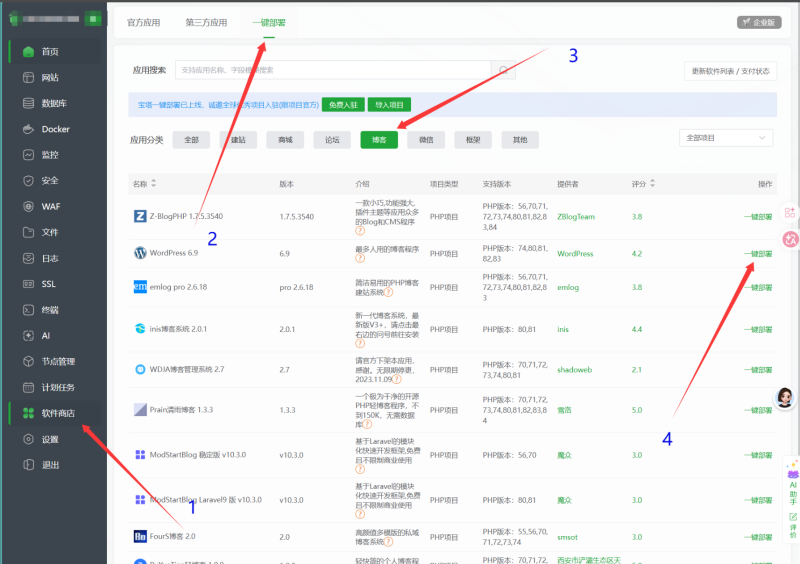Viewport: 800px width, 564px height.
Task: Open the 文件 files folder icon
Action: 29,232
